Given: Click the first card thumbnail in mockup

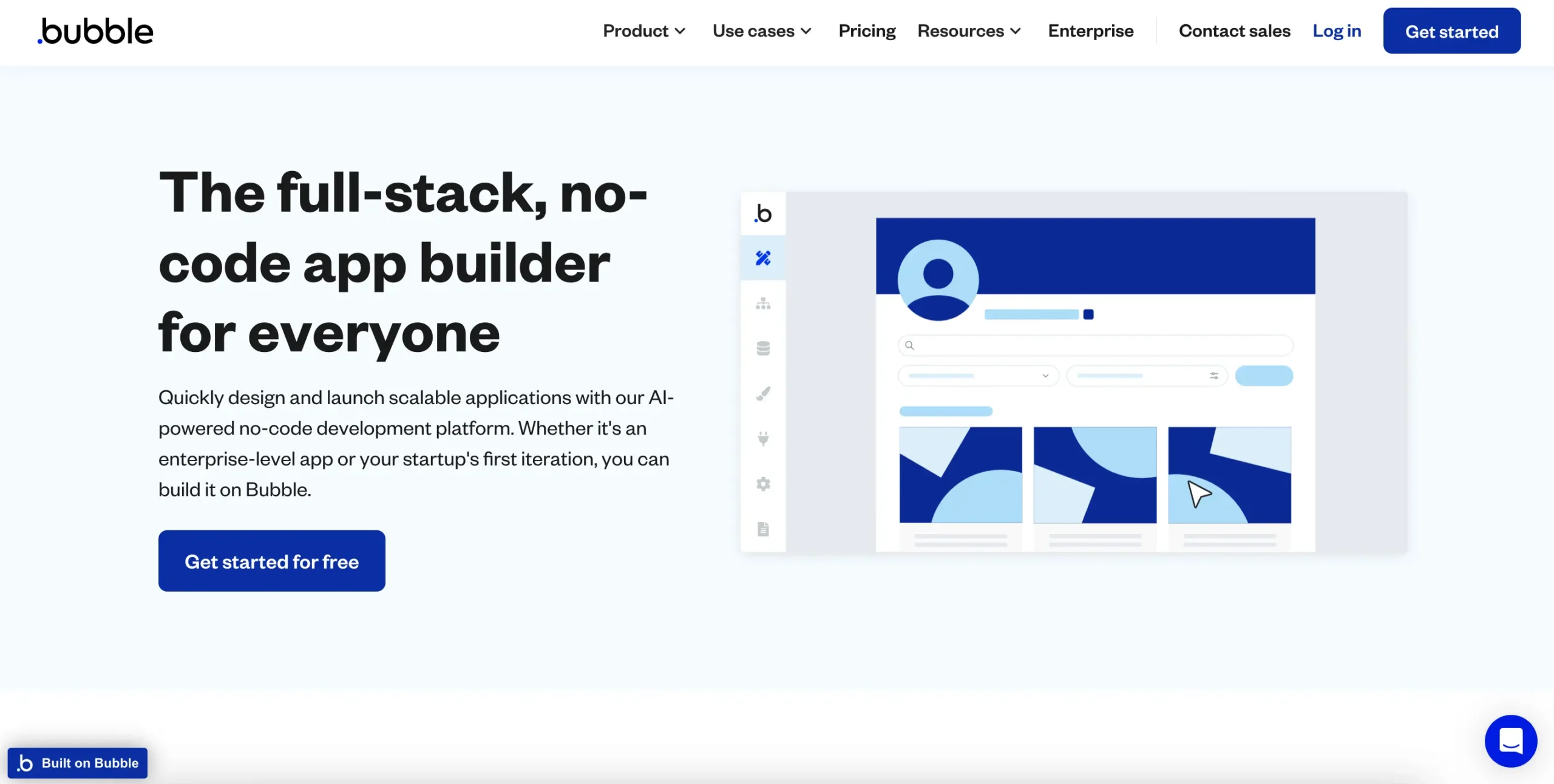Looking at the screenshot, I should pyautogui.click(x=960, y=475).
